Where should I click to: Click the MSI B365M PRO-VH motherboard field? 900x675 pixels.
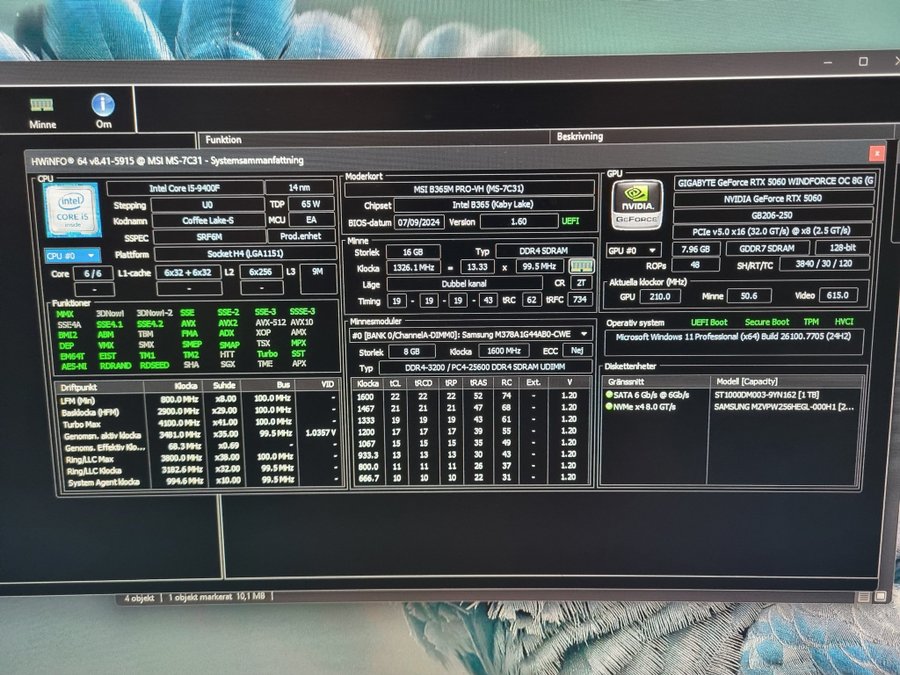(468, 188)
